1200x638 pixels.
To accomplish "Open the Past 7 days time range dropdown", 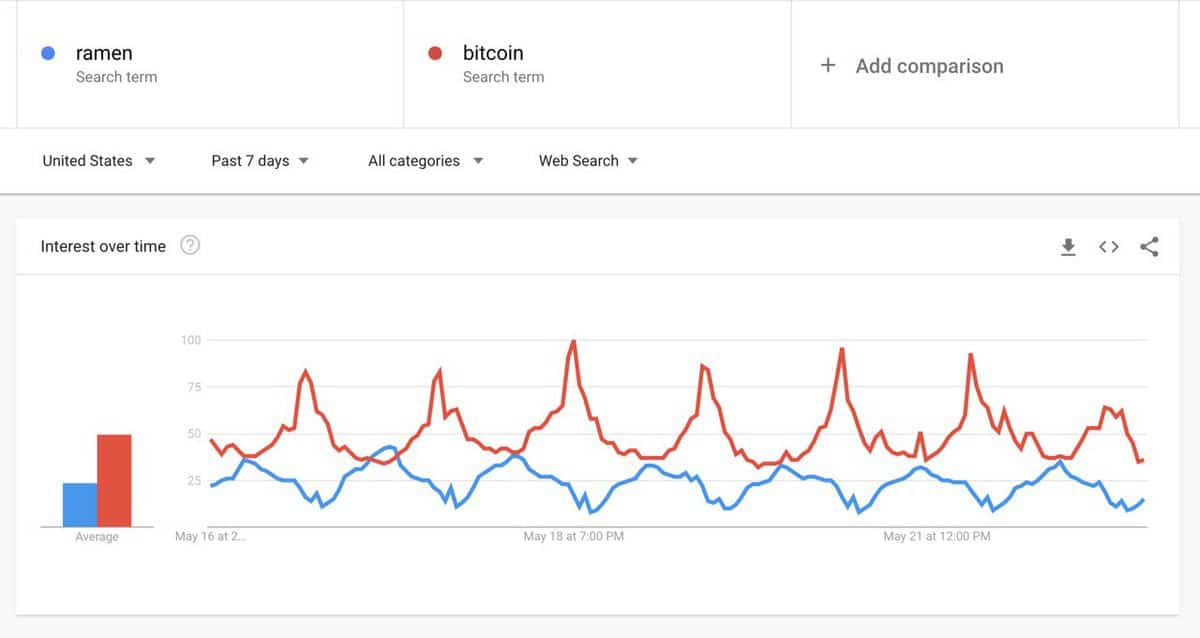I will (258, 160).
